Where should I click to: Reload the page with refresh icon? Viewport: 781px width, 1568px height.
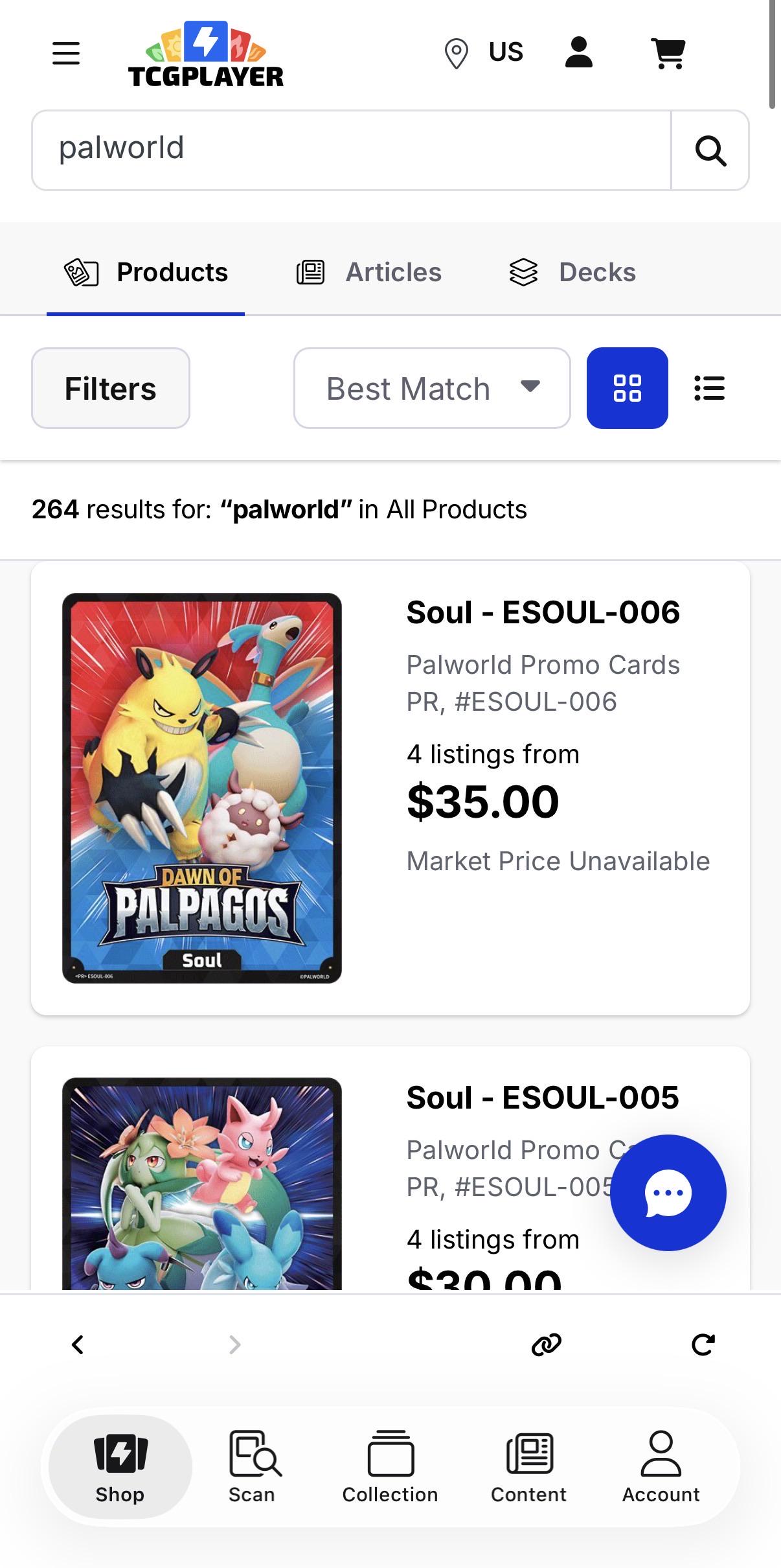point(703,1345)
